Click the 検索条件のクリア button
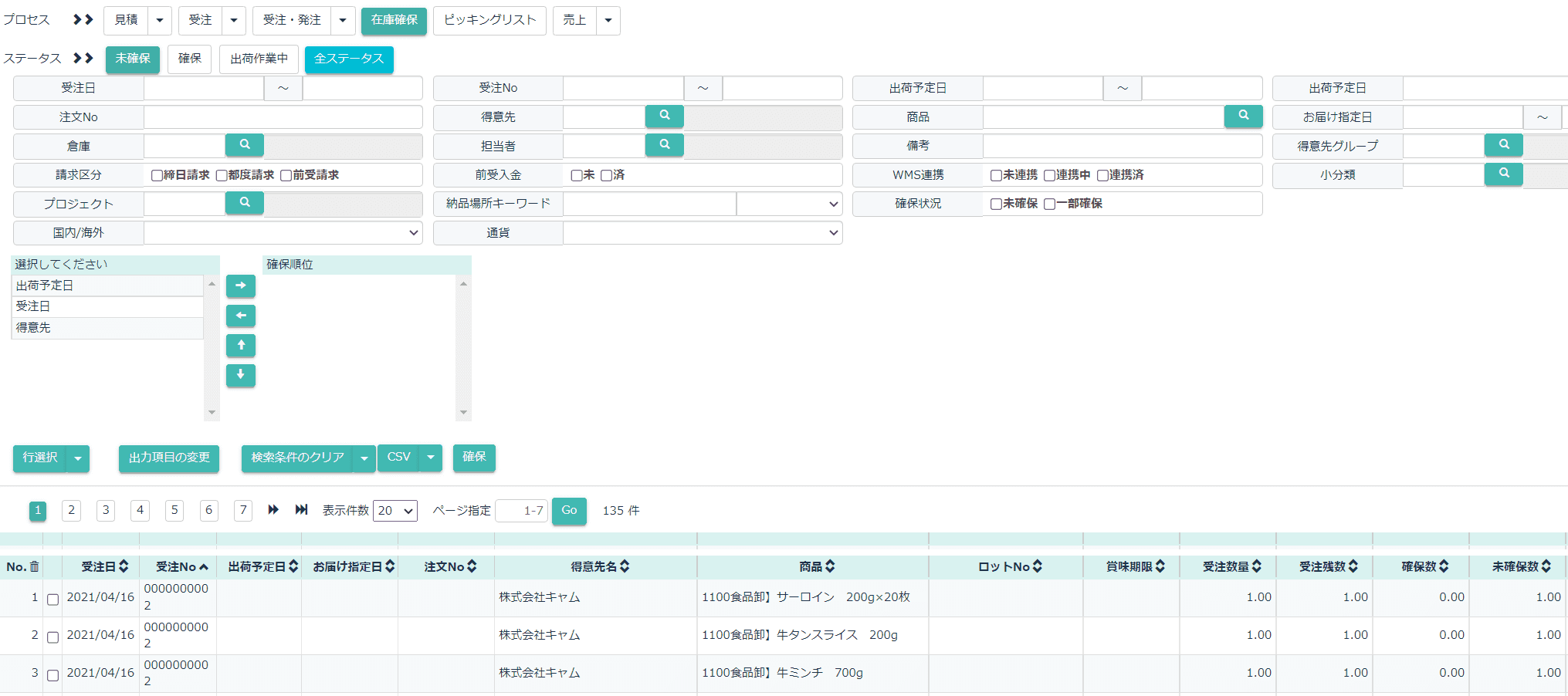Image resolution: width=1568 pixels, height=696 pixels. (297, 458)
